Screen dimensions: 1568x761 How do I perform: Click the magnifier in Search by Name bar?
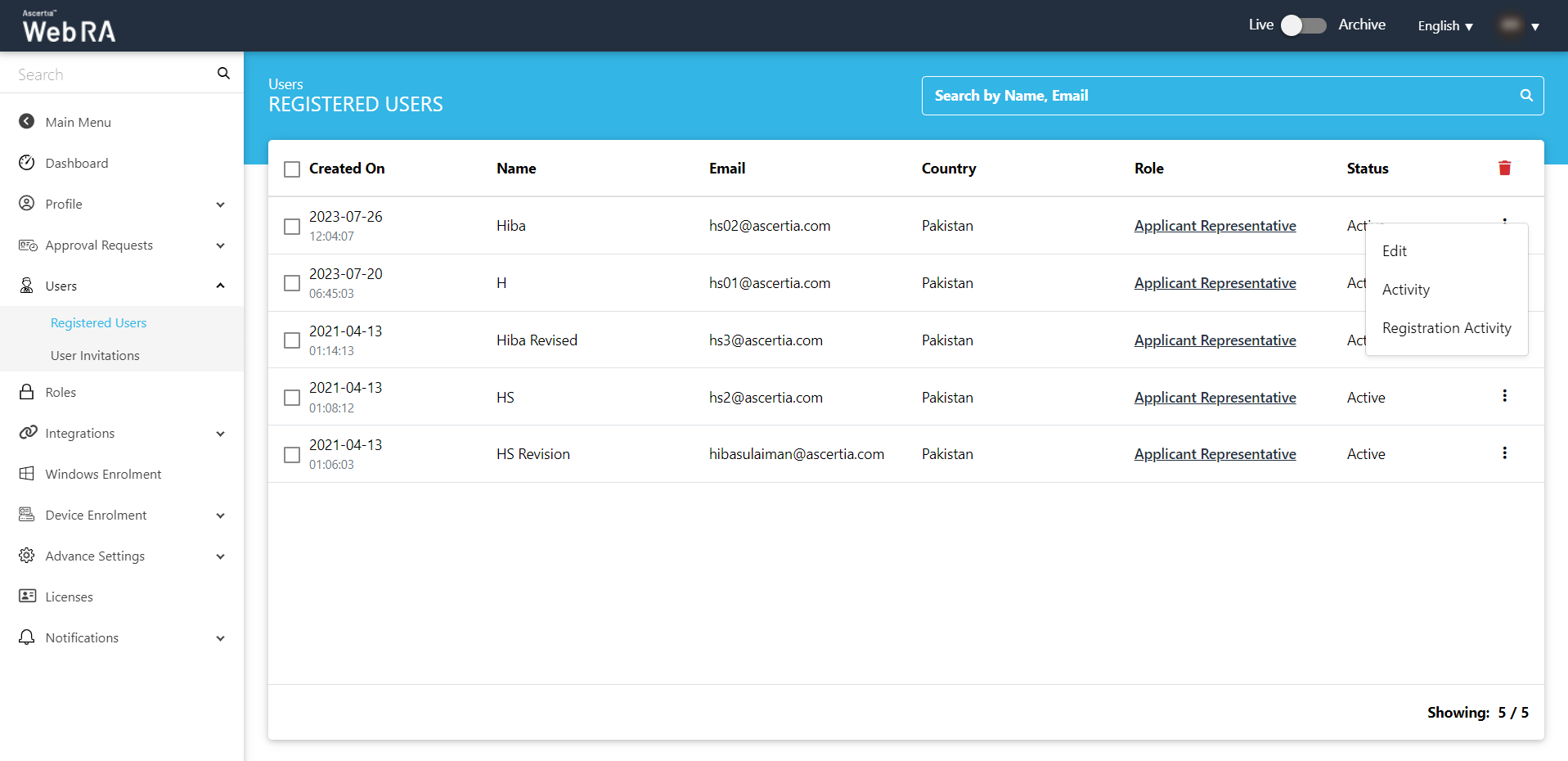[x=1525, y=96]
